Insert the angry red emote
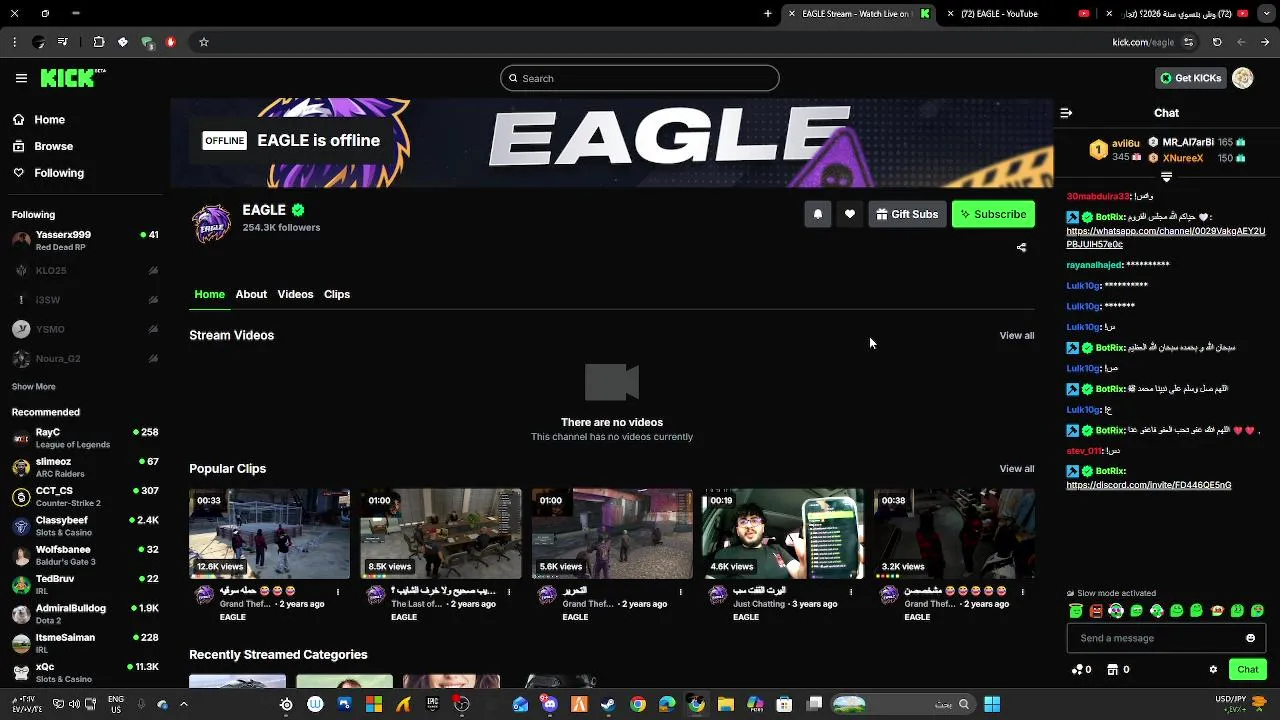The width and height of the screenshot is (1280, 720). click(x=1096, y=610)
